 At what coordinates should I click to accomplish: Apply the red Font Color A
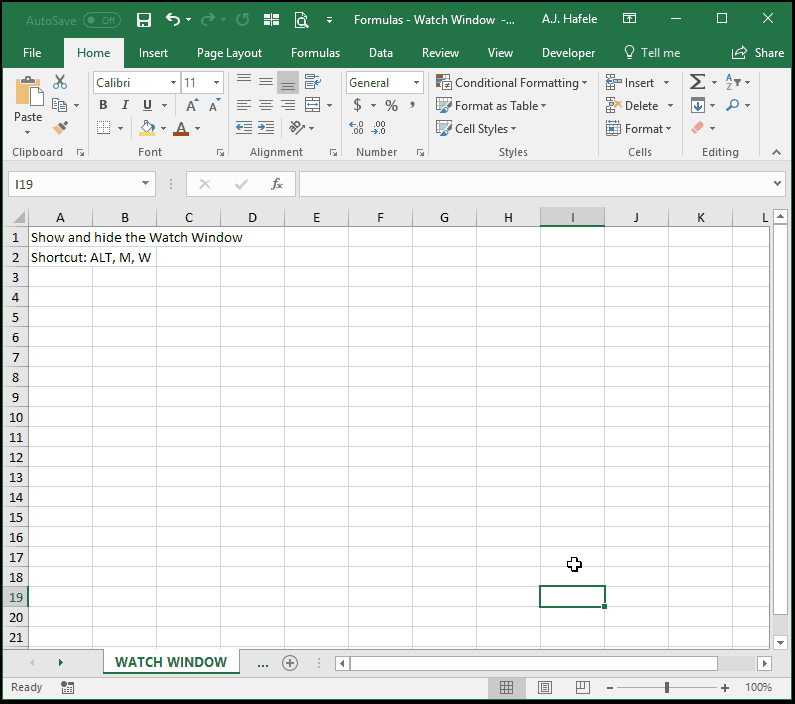pyautogui.click(x=181, y=128)
